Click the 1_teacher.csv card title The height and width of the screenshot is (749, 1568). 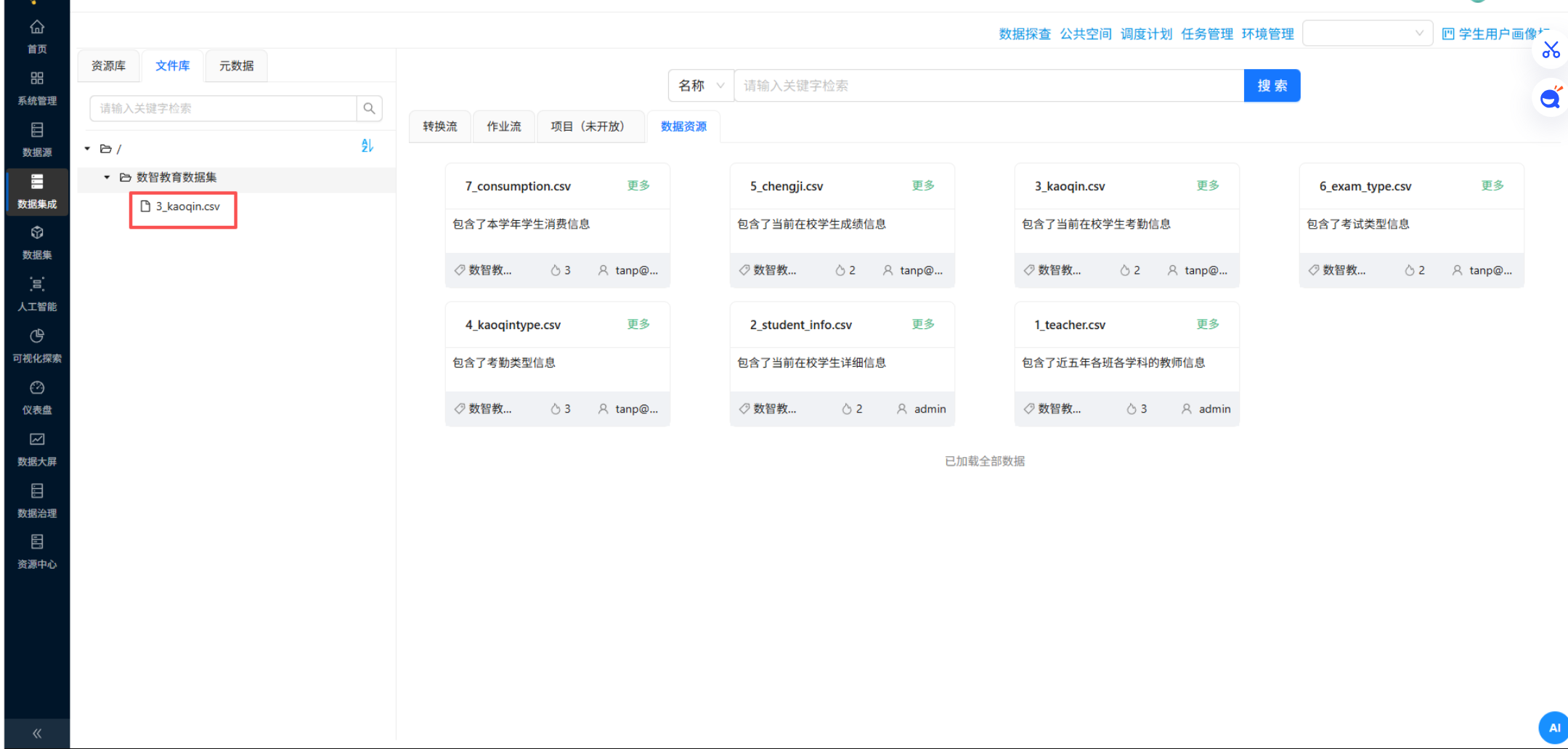coord(1070,325)
